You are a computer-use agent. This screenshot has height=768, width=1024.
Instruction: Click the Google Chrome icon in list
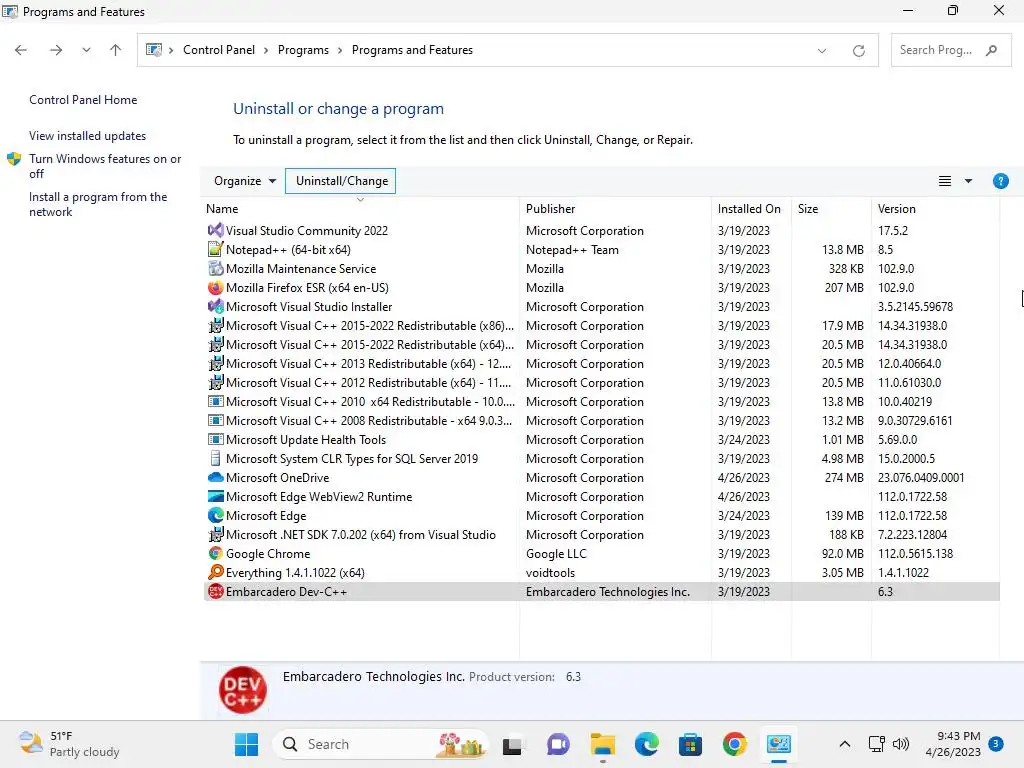[215, 553]
